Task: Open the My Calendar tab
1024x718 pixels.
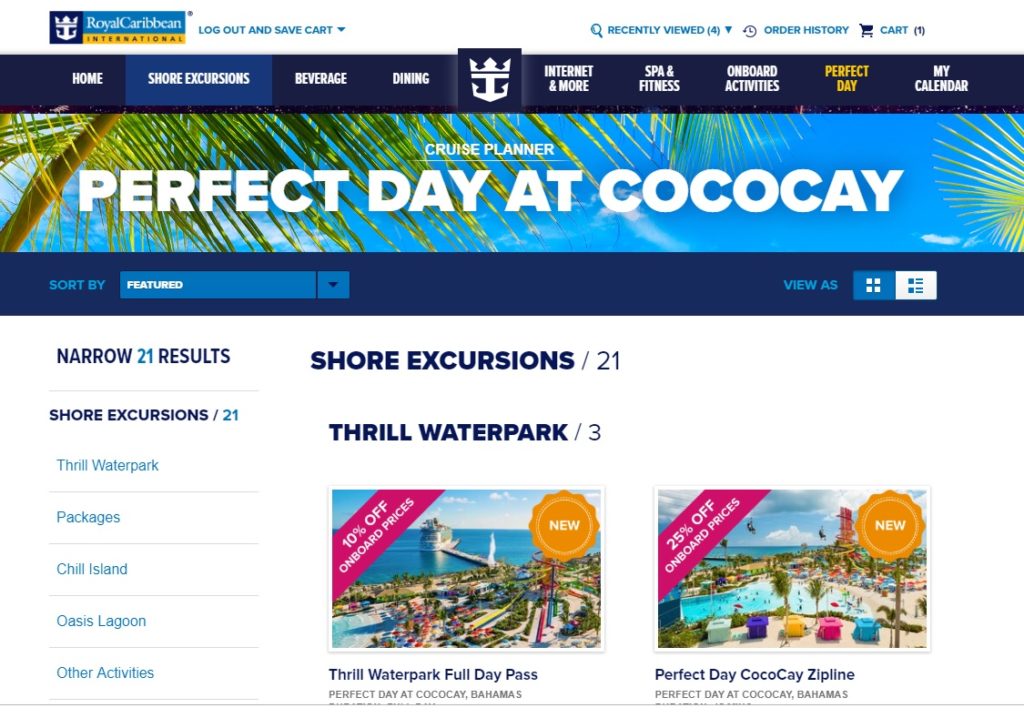Action: click(941, 79)
